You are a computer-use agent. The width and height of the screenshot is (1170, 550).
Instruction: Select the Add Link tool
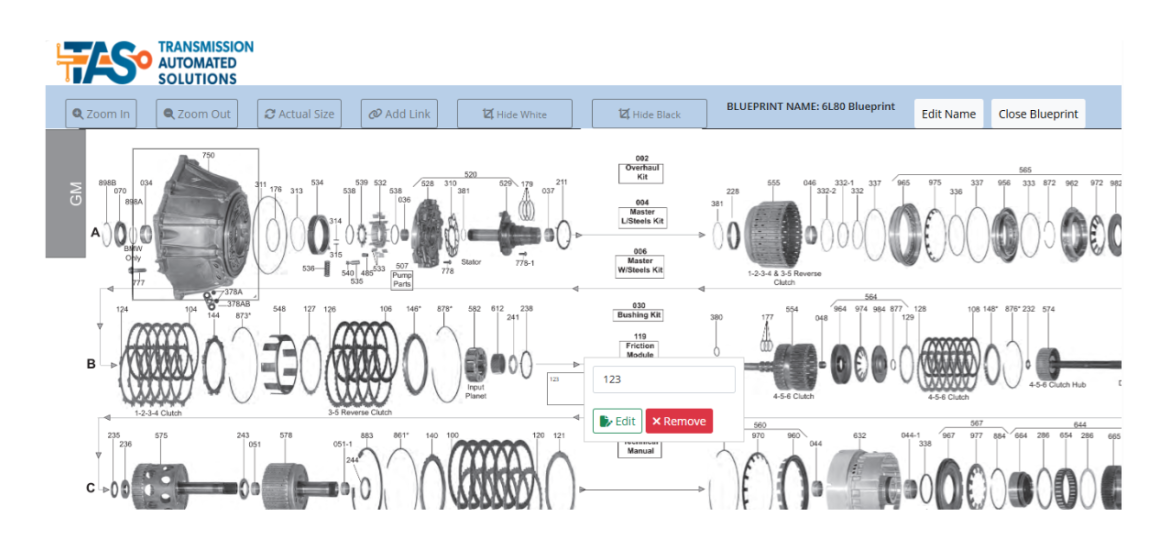[399, 114]
